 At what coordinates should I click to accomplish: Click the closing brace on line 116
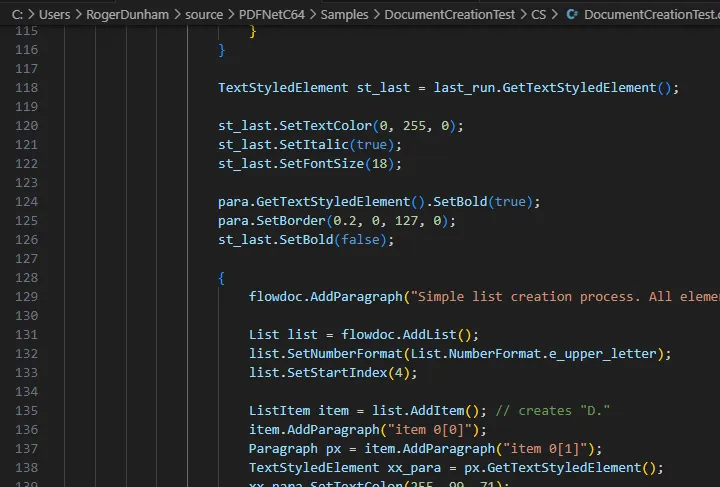(x=222, y=50)
